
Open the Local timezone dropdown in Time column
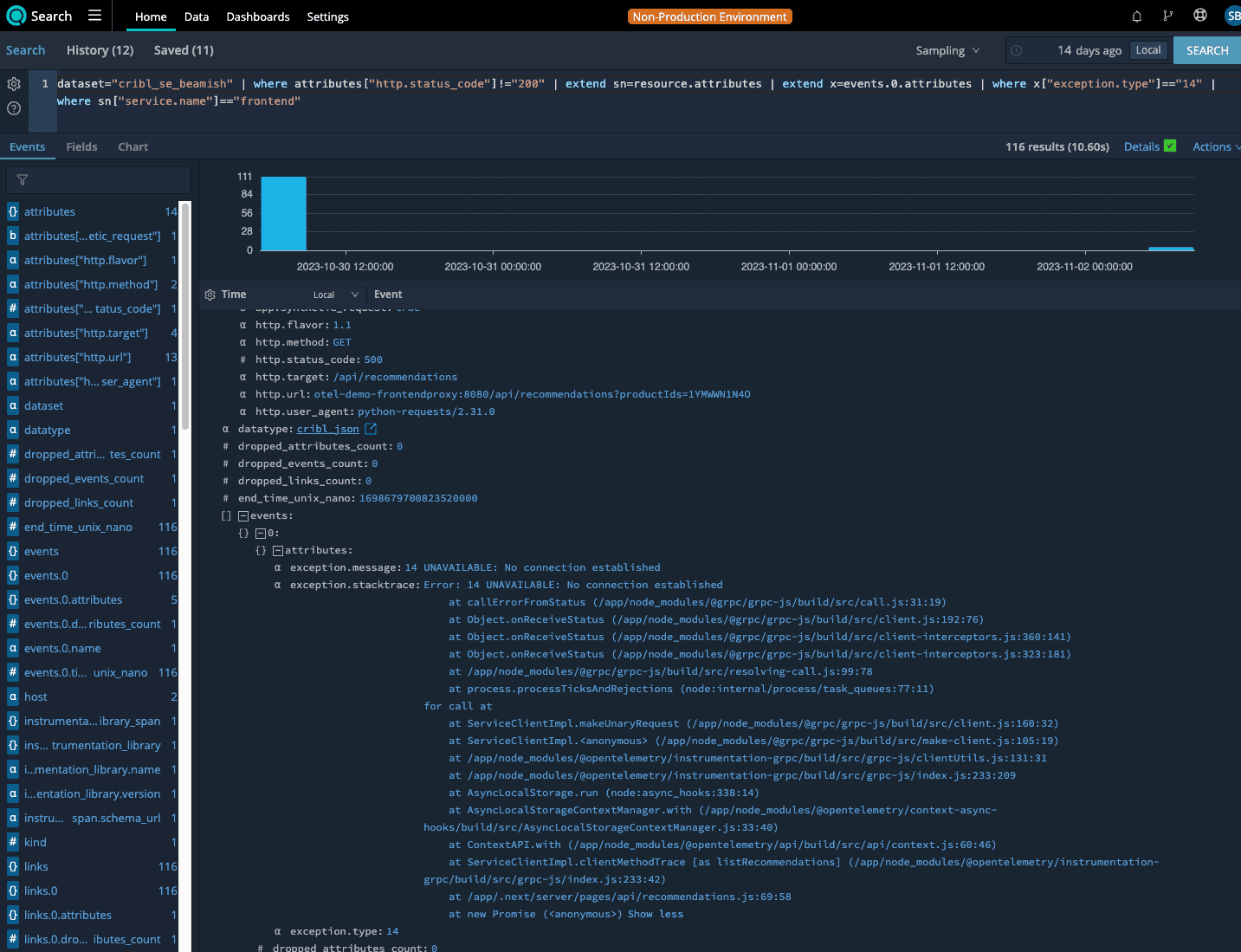pos(335,295)
